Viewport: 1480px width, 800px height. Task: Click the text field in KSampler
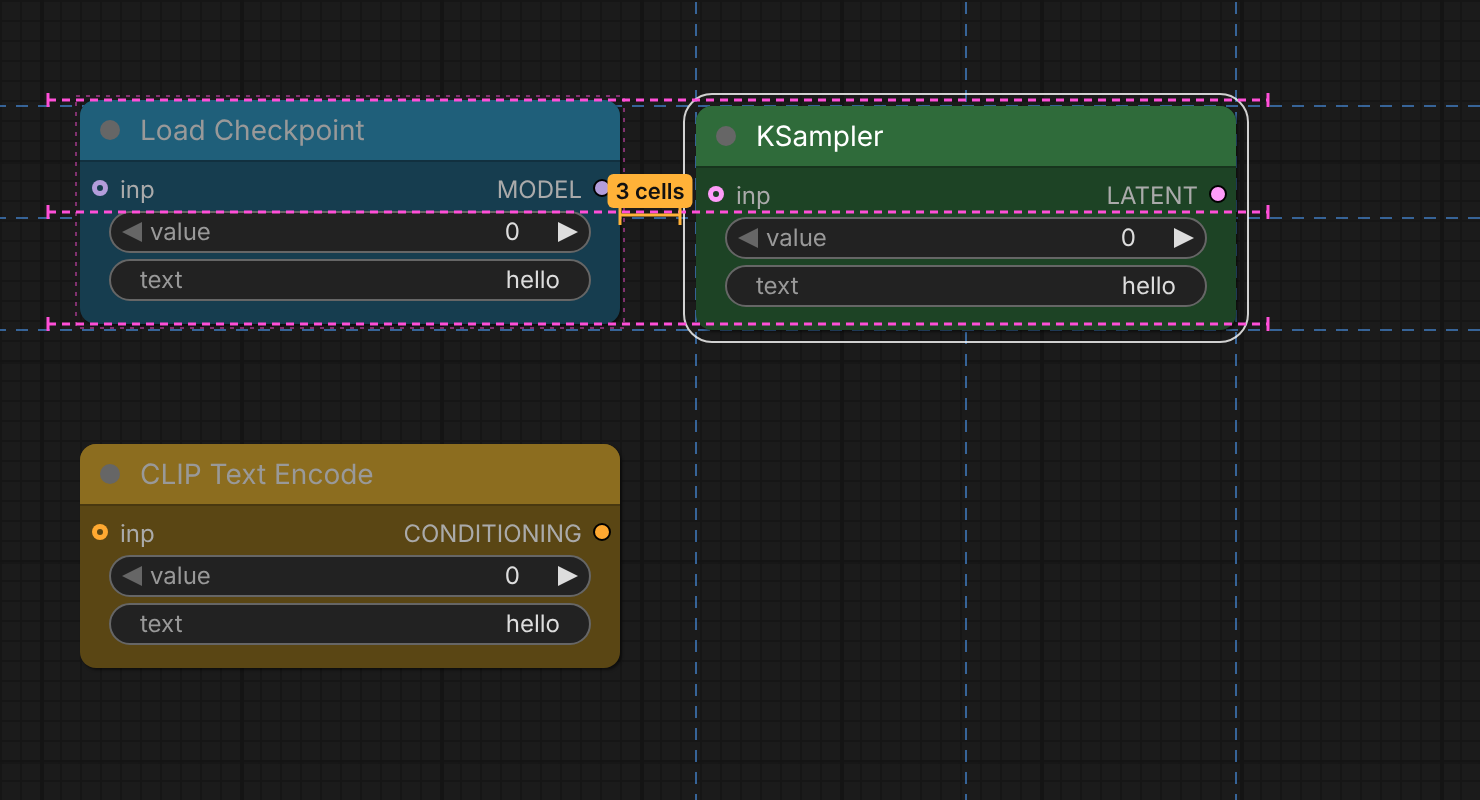pos(966,286)
